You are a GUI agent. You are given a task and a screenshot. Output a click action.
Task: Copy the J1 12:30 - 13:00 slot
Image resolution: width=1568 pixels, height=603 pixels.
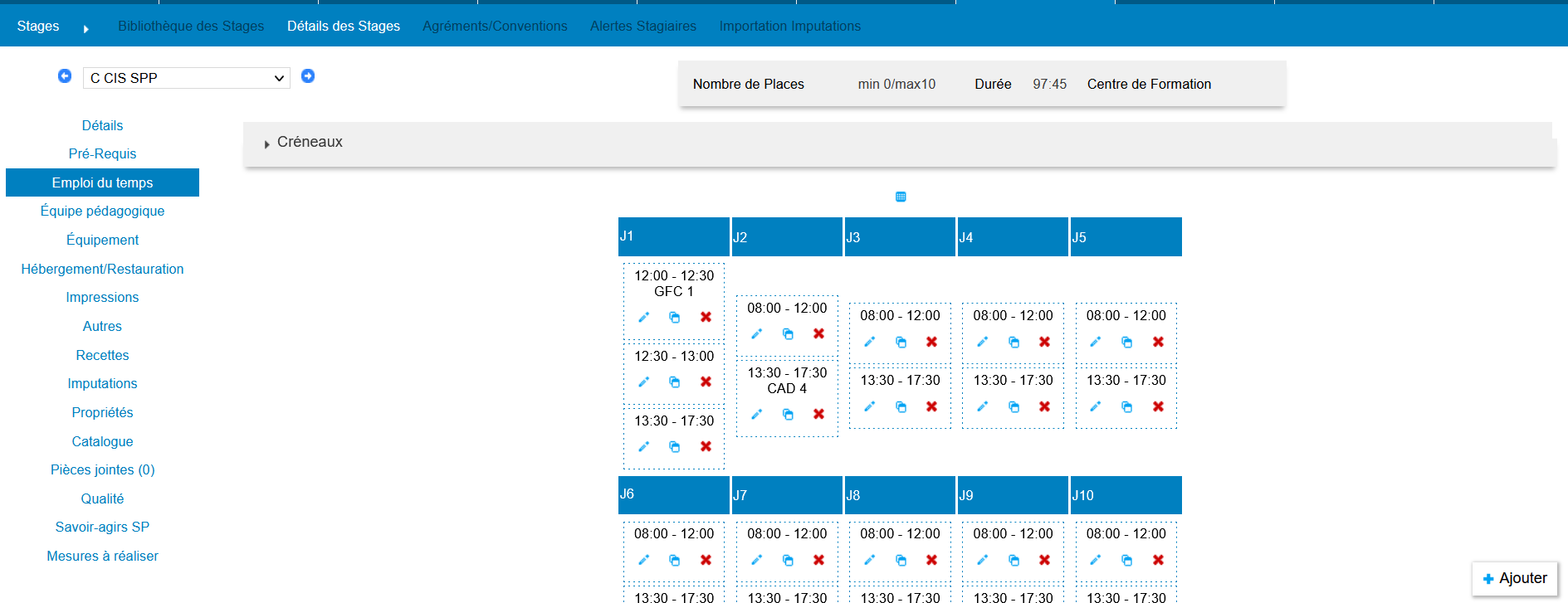674,382
